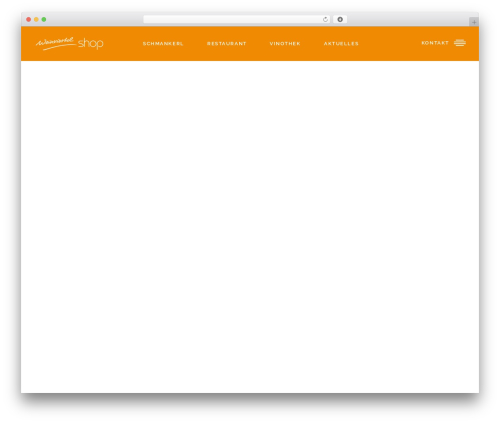The height and width of the screenshot is (423, 500).
Task: Click the browser address bar
Action: pyautogui.click(x=237, y=19)
